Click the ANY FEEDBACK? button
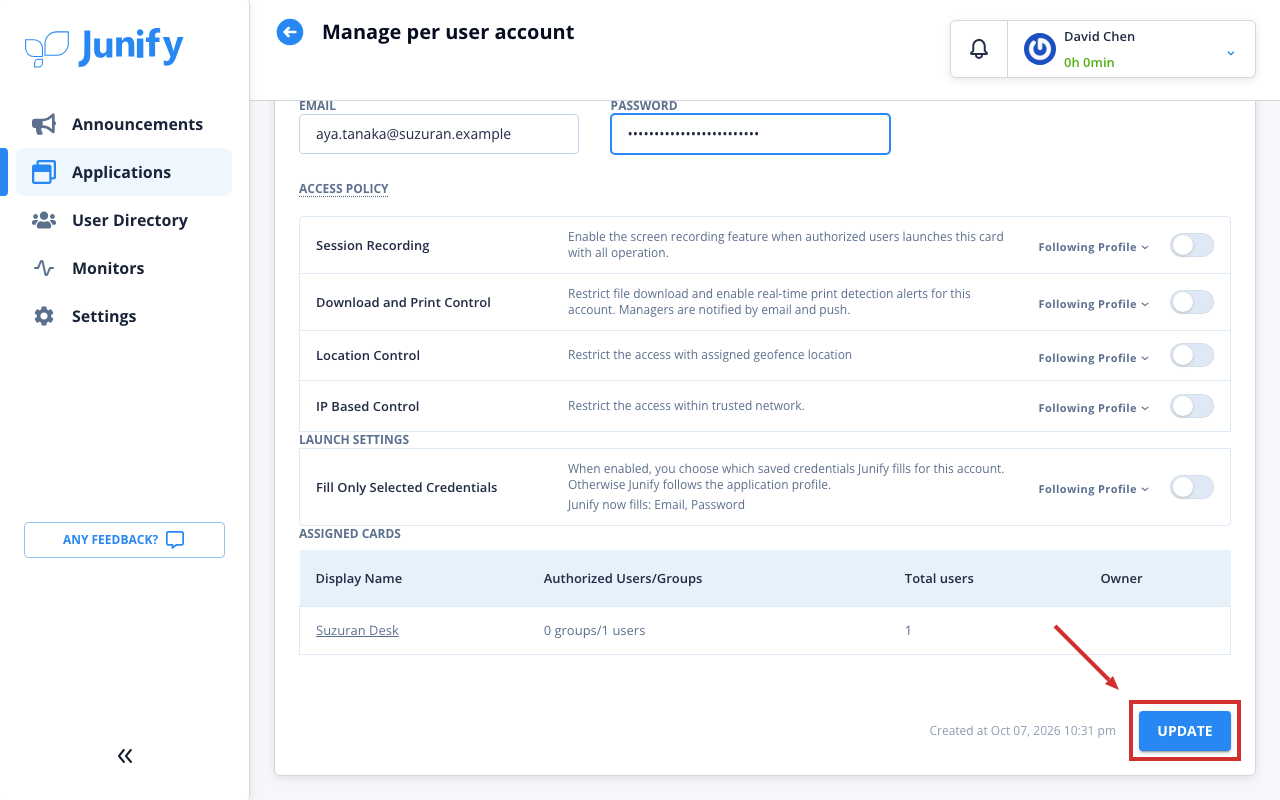This screenshot has width=1280, height=800. (124, 540)
